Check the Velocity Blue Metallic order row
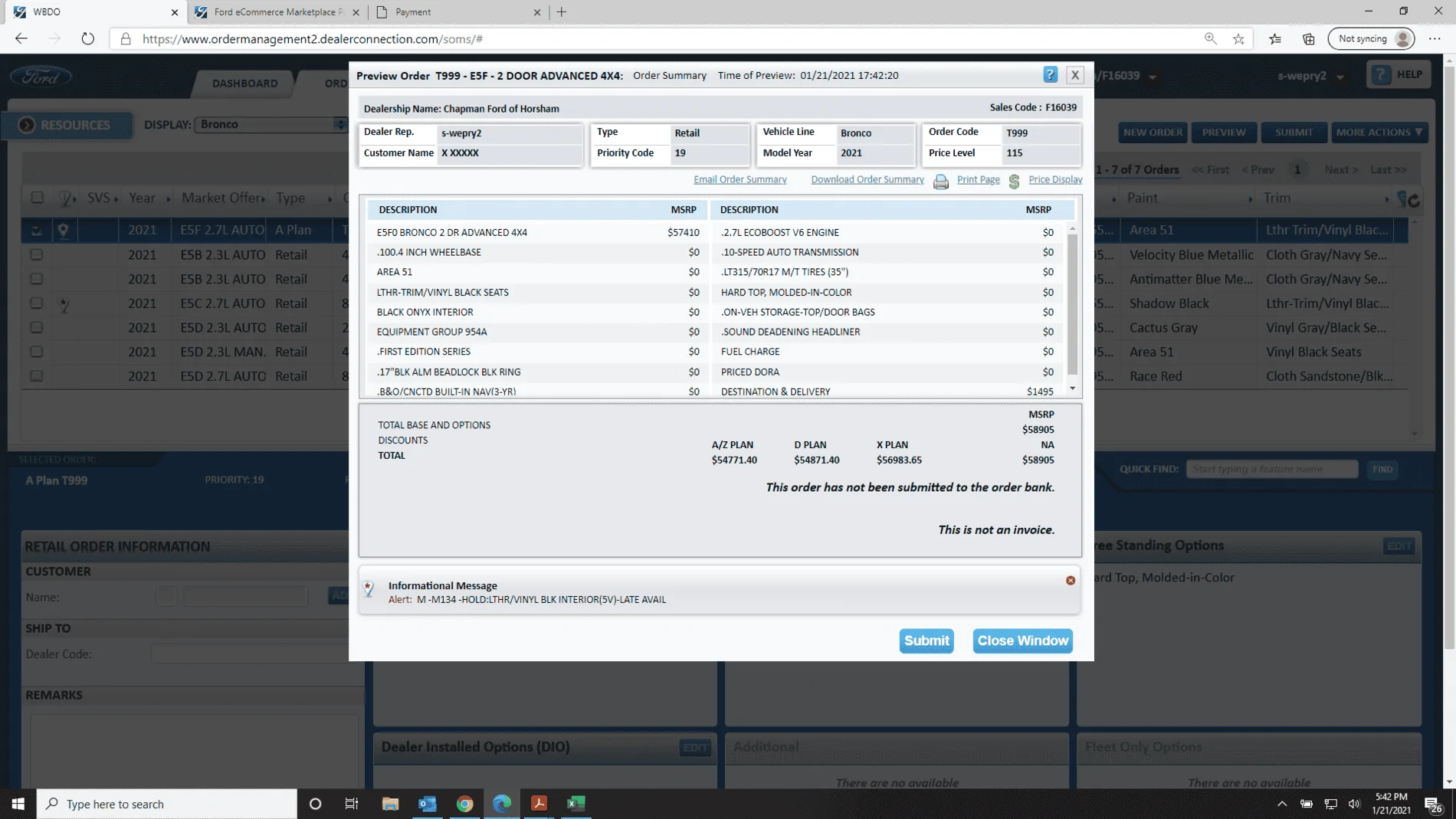 pos(37,254)
